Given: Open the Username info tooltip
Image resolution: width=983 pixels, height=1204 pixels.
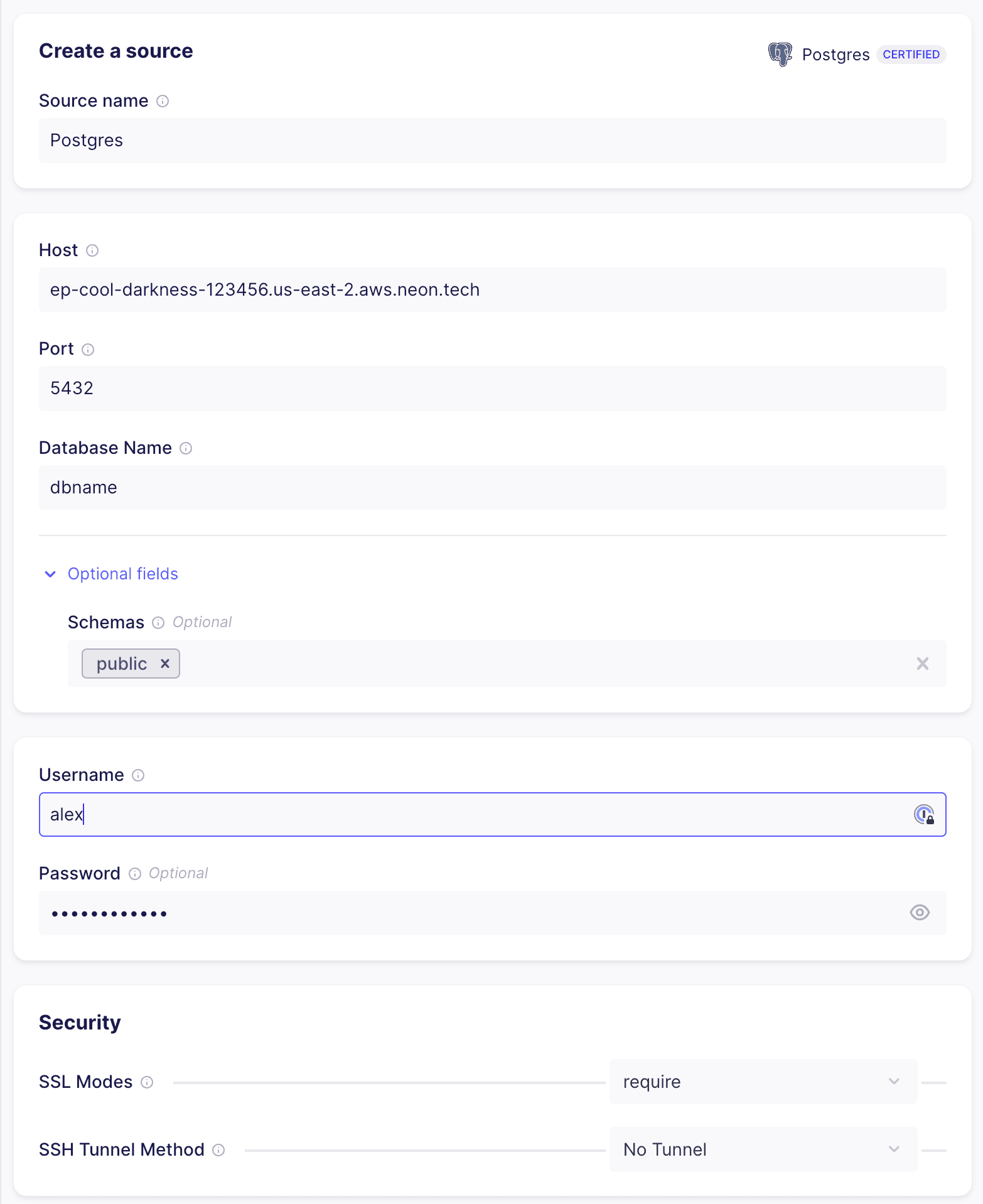Looking at the screenshot, I should [x=137, y=775].
